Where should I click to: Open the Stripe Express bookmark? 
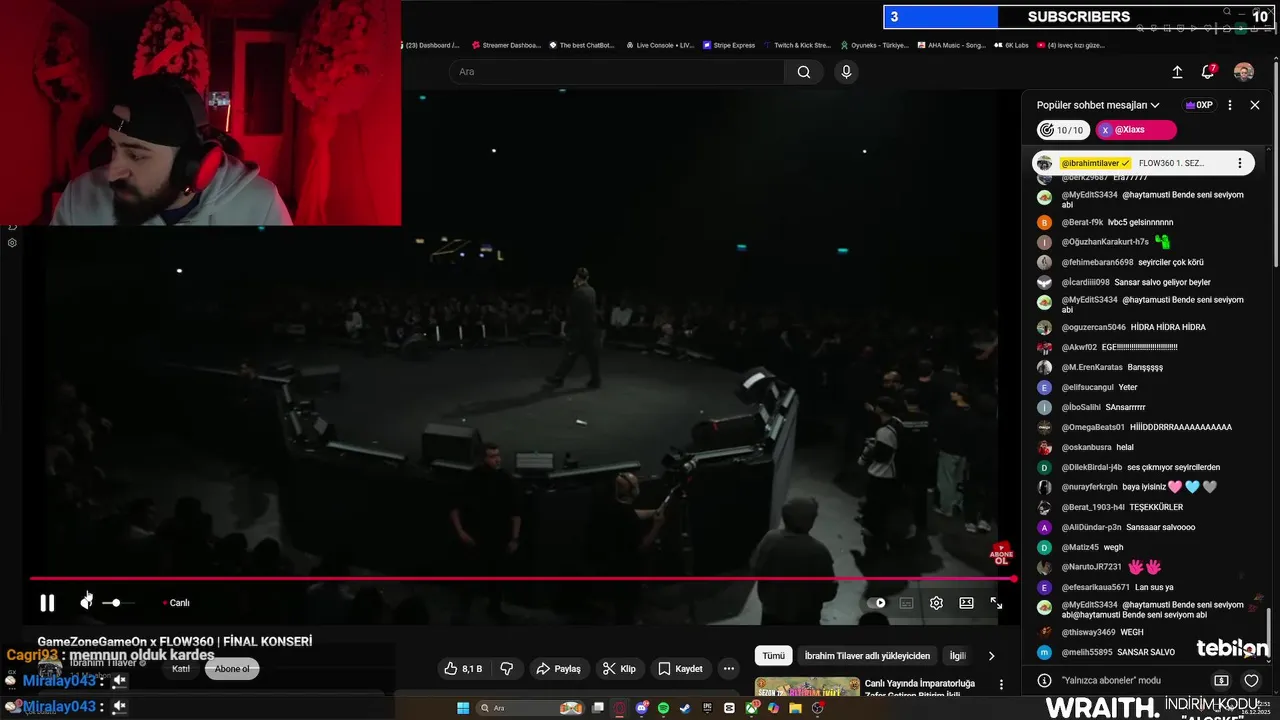[x=729, y=45]
